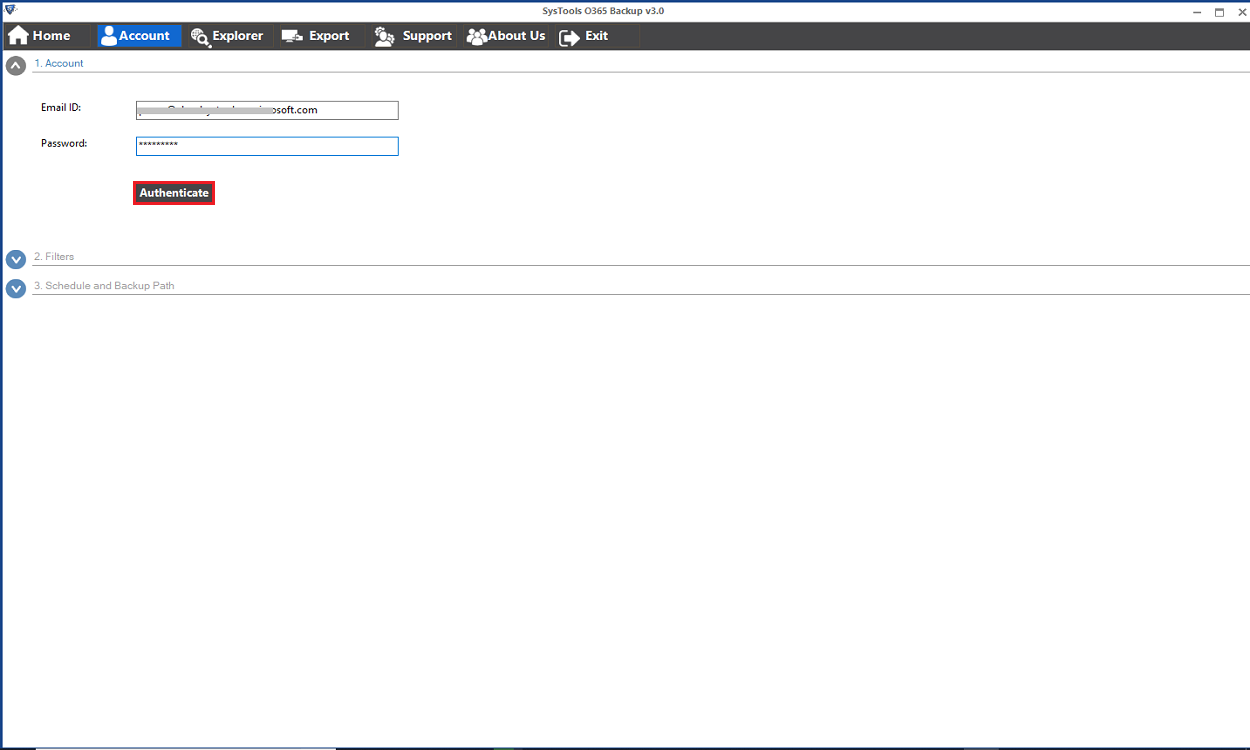
Task: Click the Export monitor icon
Action: click(292, 36)
